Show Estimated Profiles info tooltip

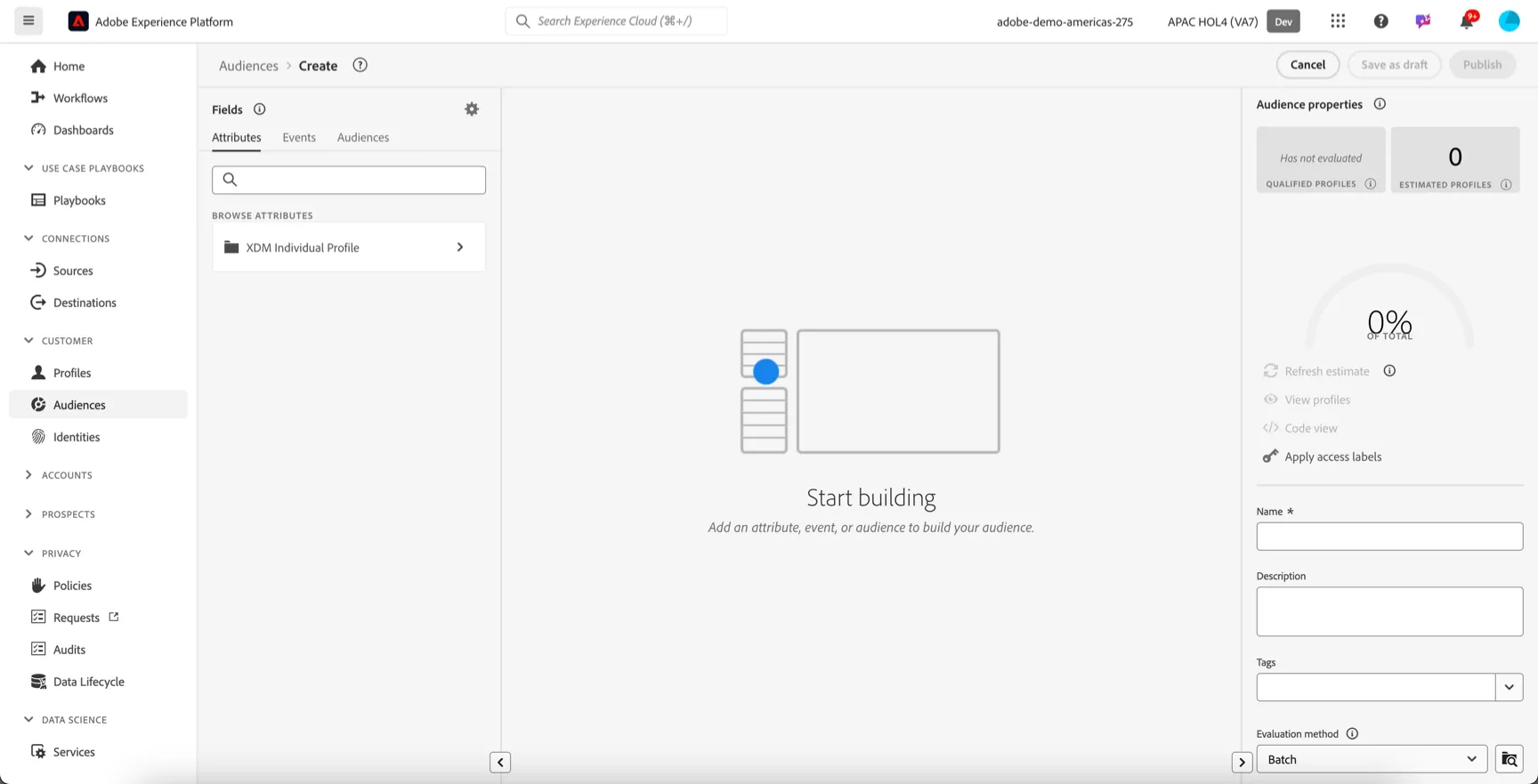click(1506, 185)
